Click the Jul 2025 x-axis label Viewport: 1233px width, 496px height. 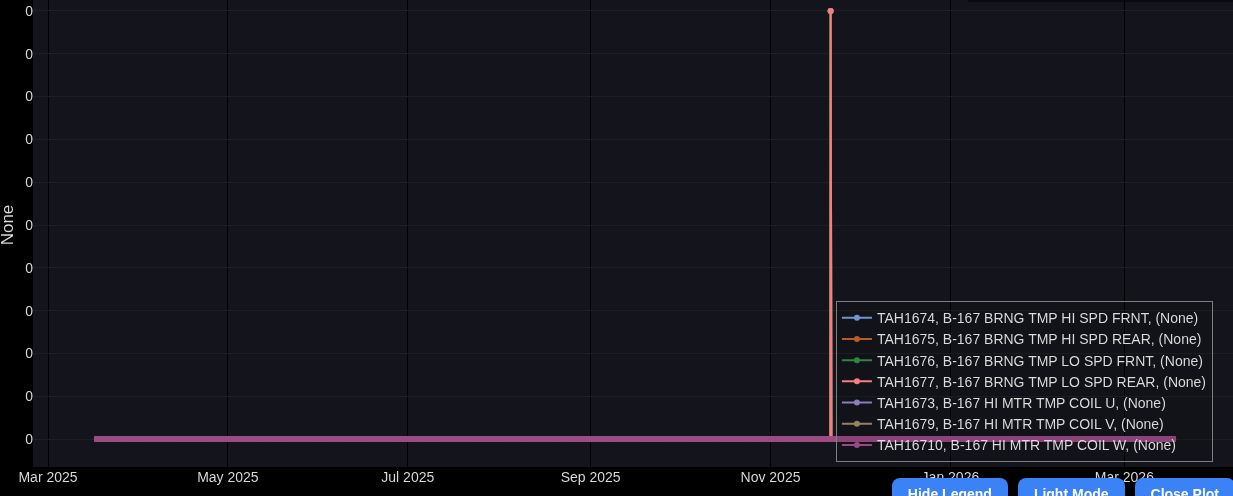[407, 477]
